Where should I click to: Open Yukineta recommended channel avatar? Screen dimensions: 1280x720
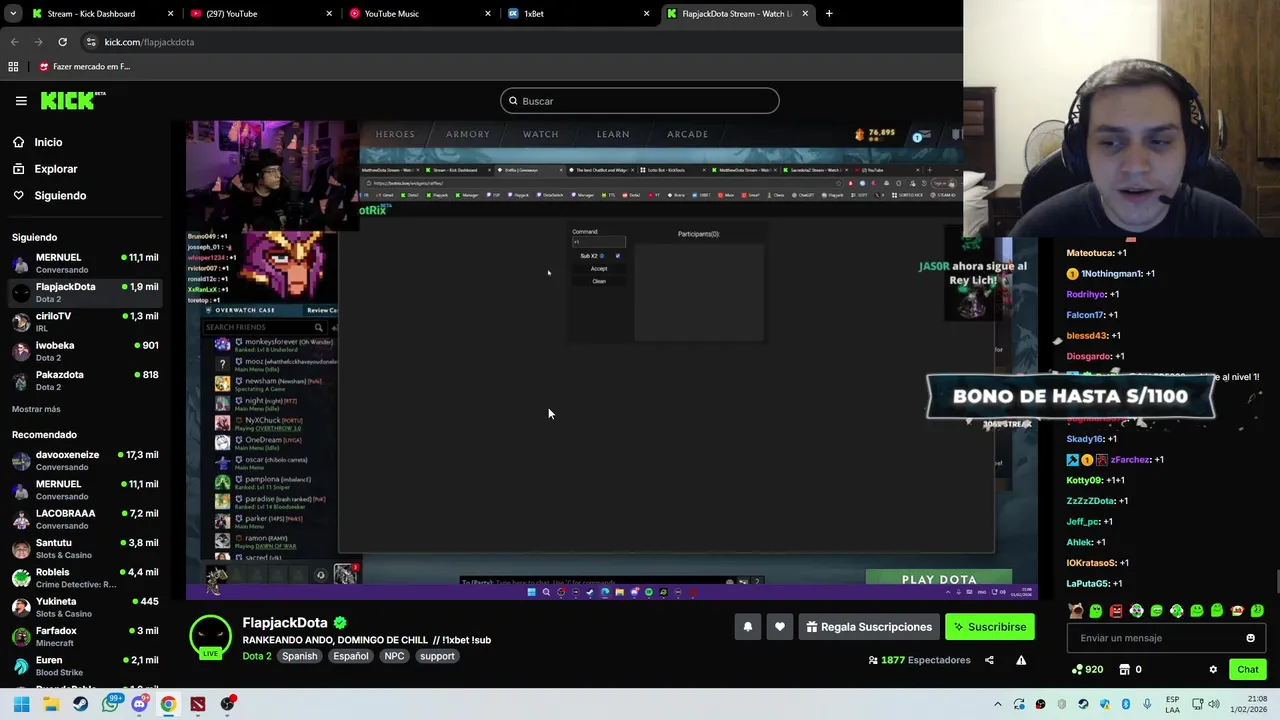pos(21,607)
